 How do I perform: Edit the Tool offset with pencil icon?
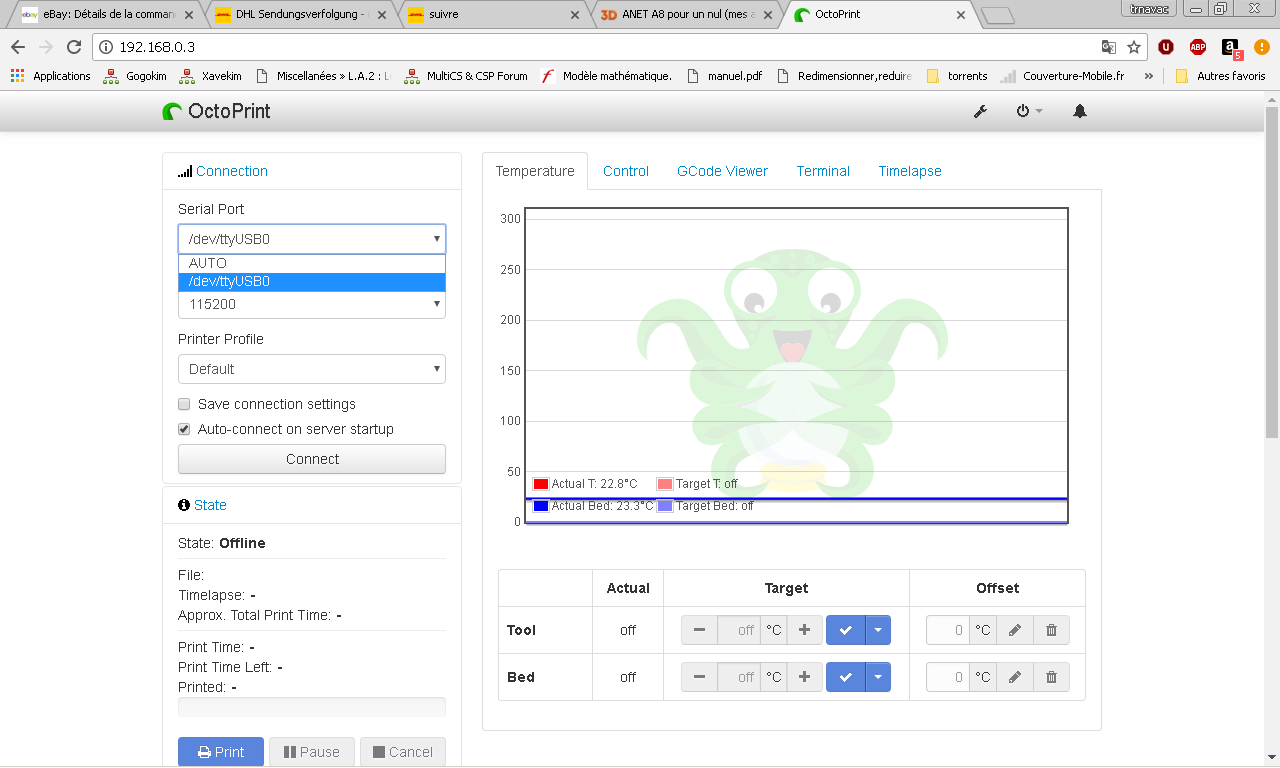pos(1015,630)
